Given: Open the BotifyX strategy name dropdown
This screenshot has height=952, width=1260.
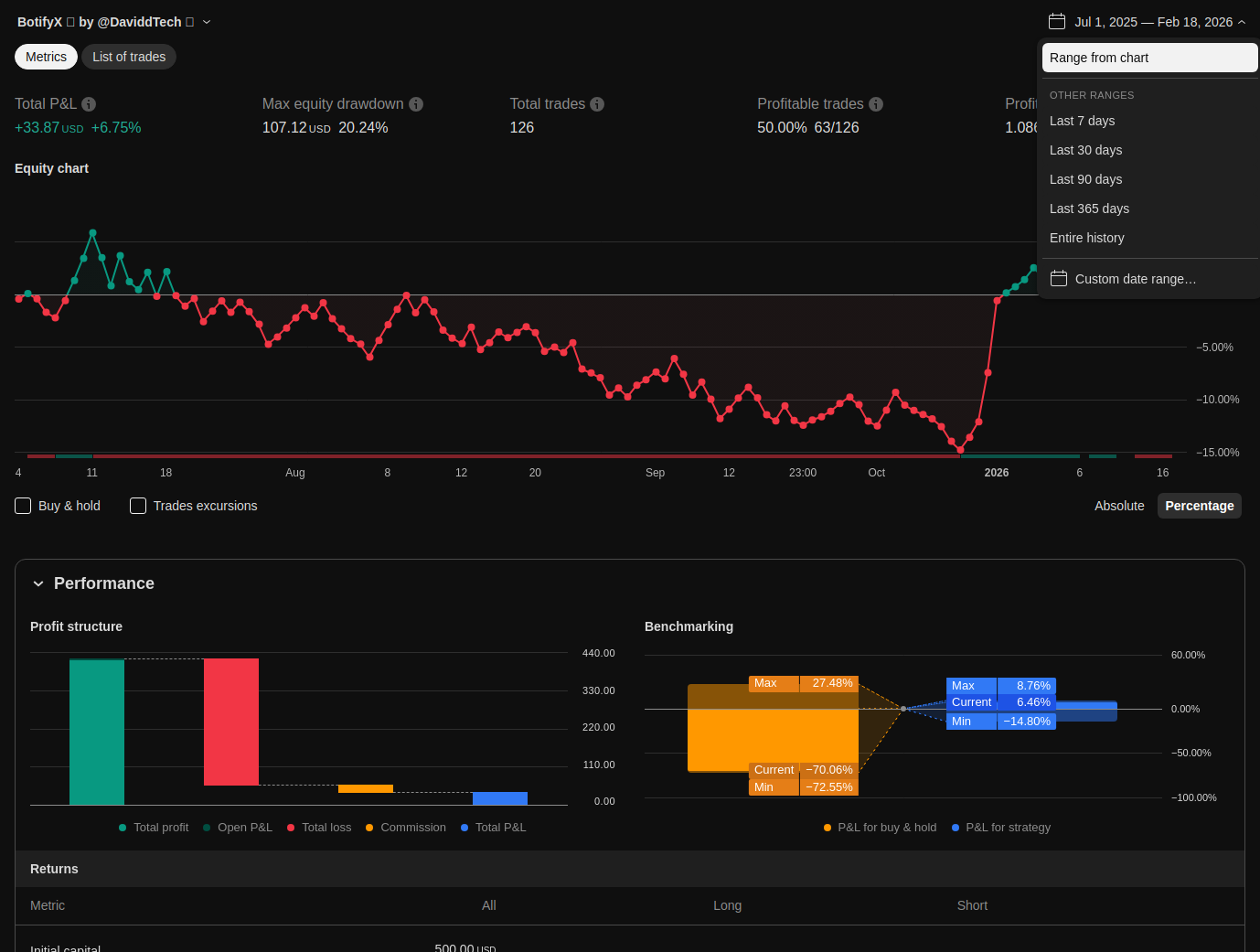Looking at the screenshot, I should click(207, 22).
